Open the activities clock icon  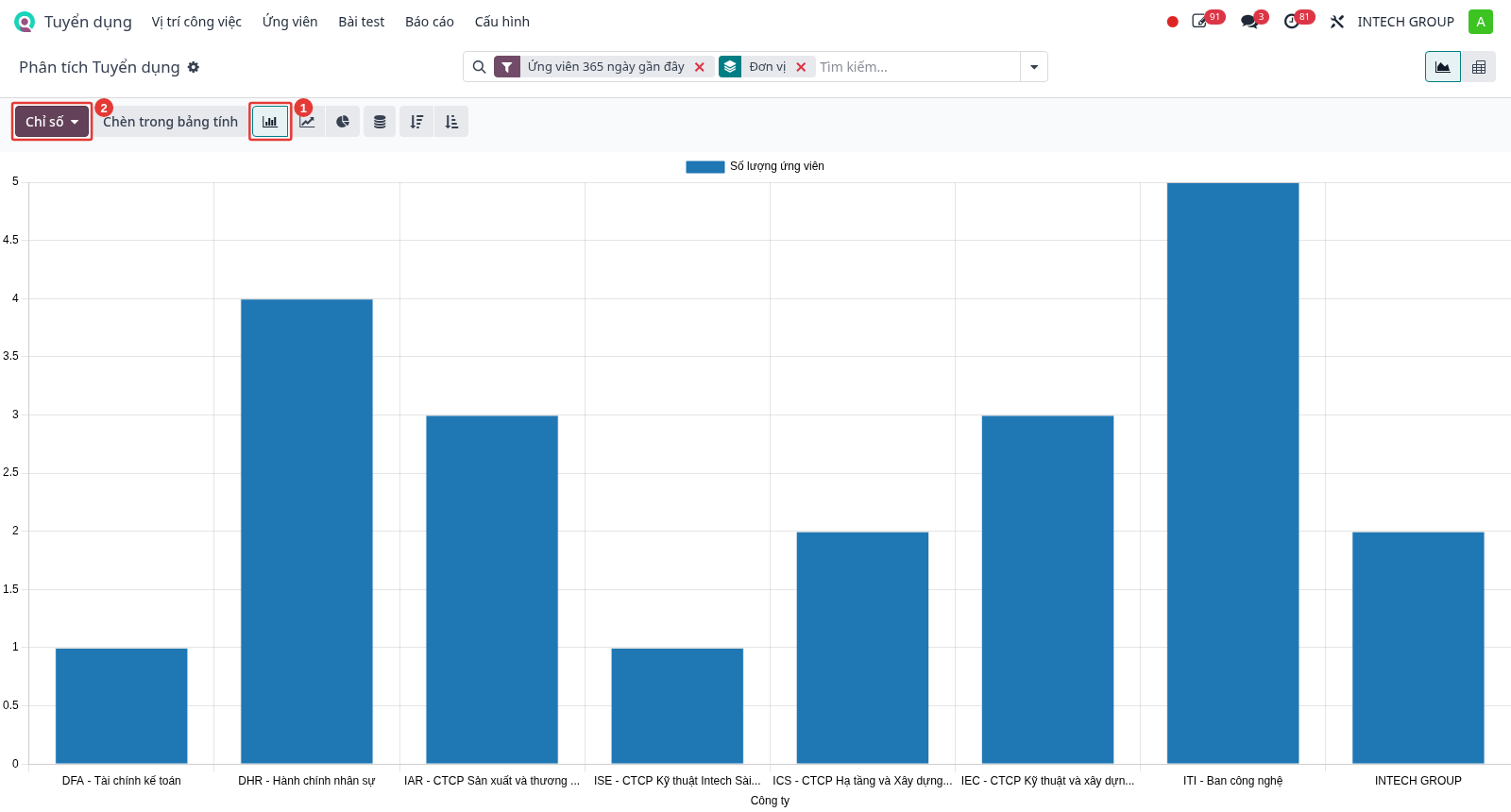pos(1291,21)
